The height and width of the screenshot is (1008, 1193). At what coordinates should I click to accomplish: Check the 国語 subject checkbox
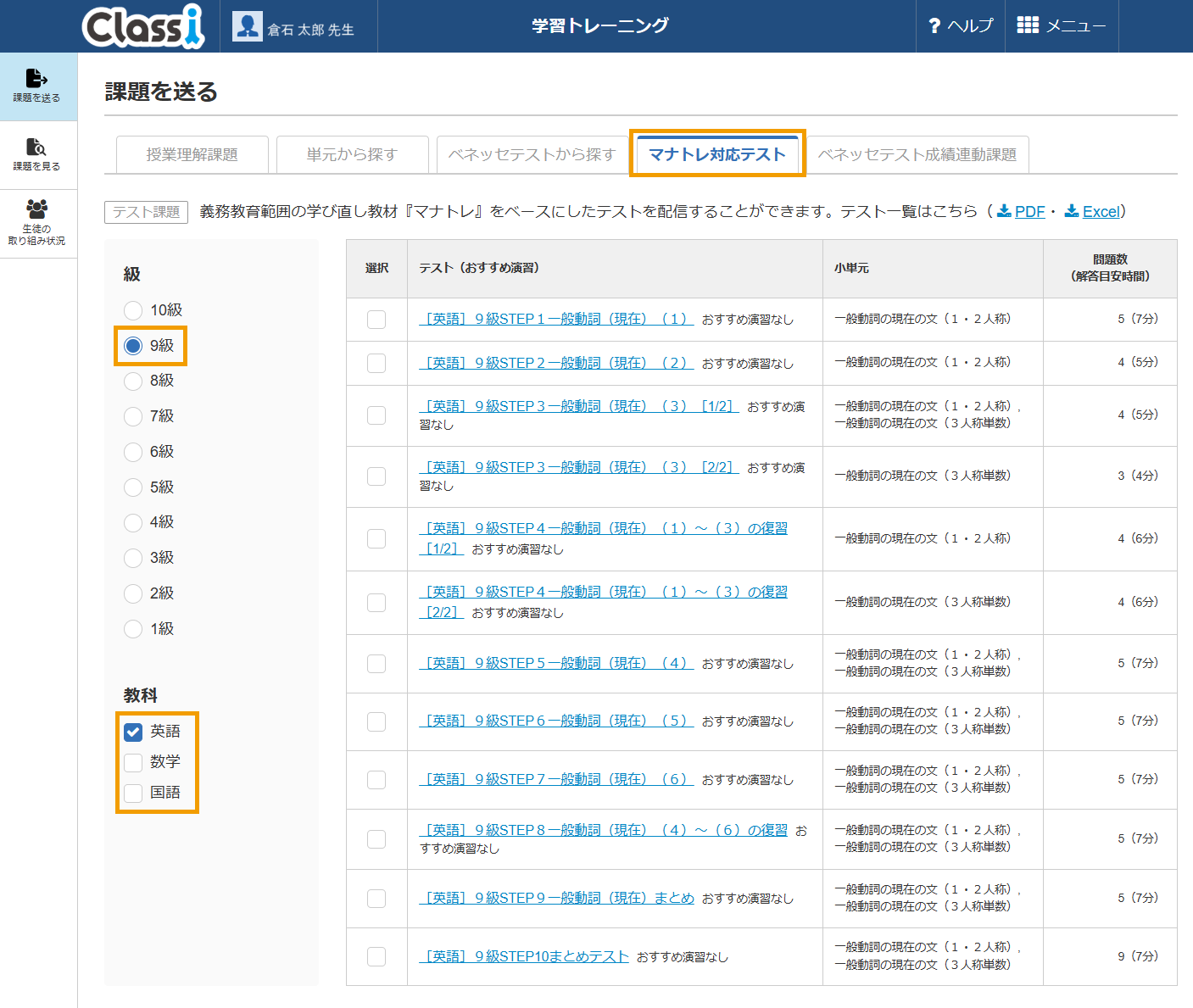click(x=133, y=793)
